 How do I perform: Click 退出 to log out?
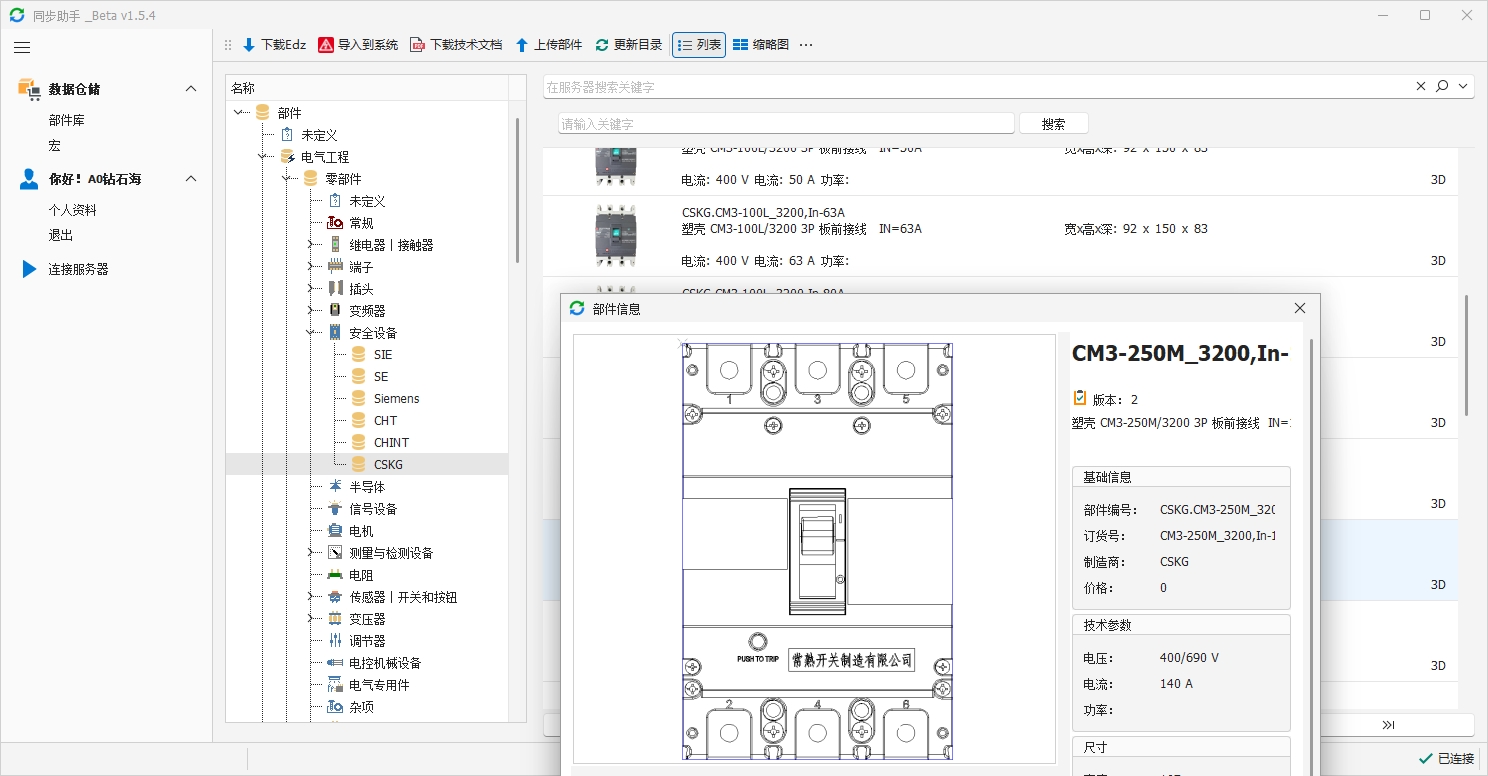coord(61,235)
